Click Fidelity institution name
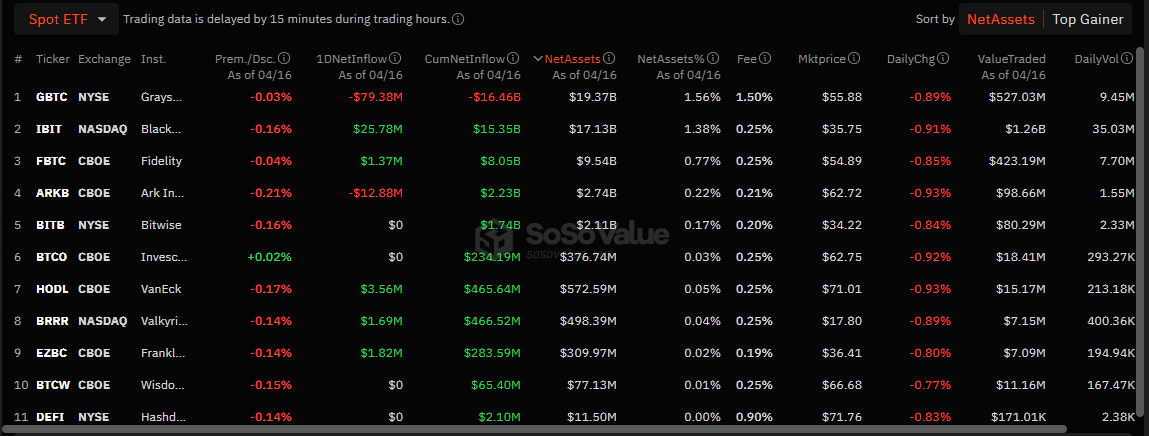Image resolution: width=1149 pixels, height=436 pixels. [161, 160]
